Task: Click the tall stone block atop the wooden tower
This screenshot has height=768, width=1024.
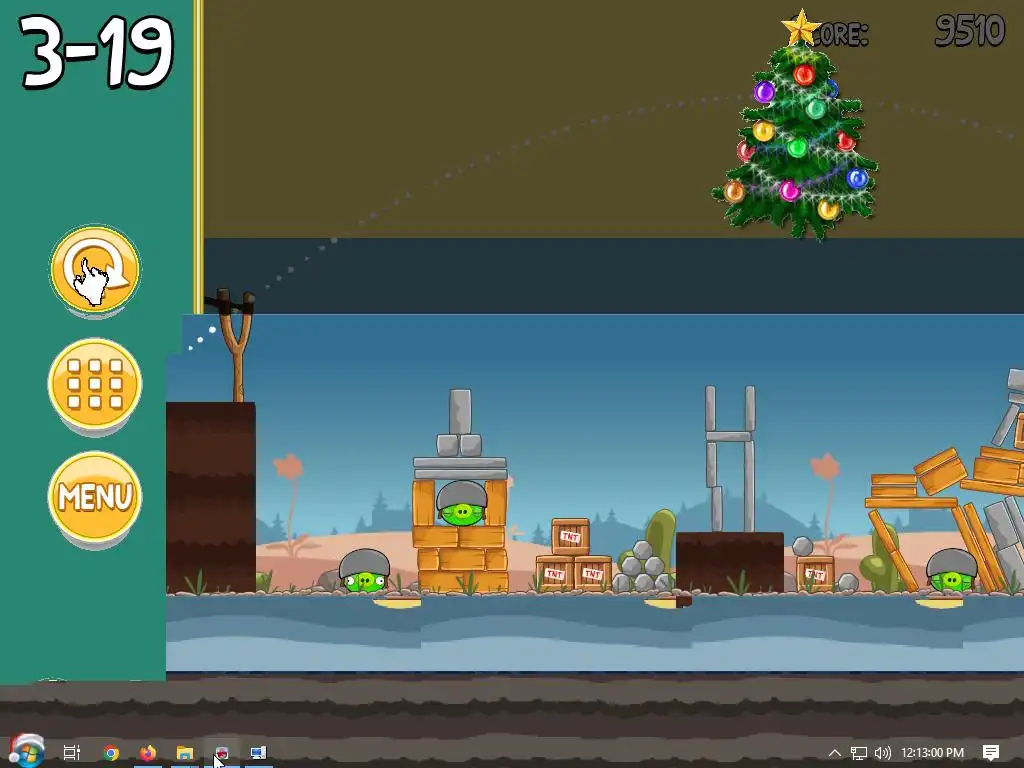Action: click(x=460, y=412)
